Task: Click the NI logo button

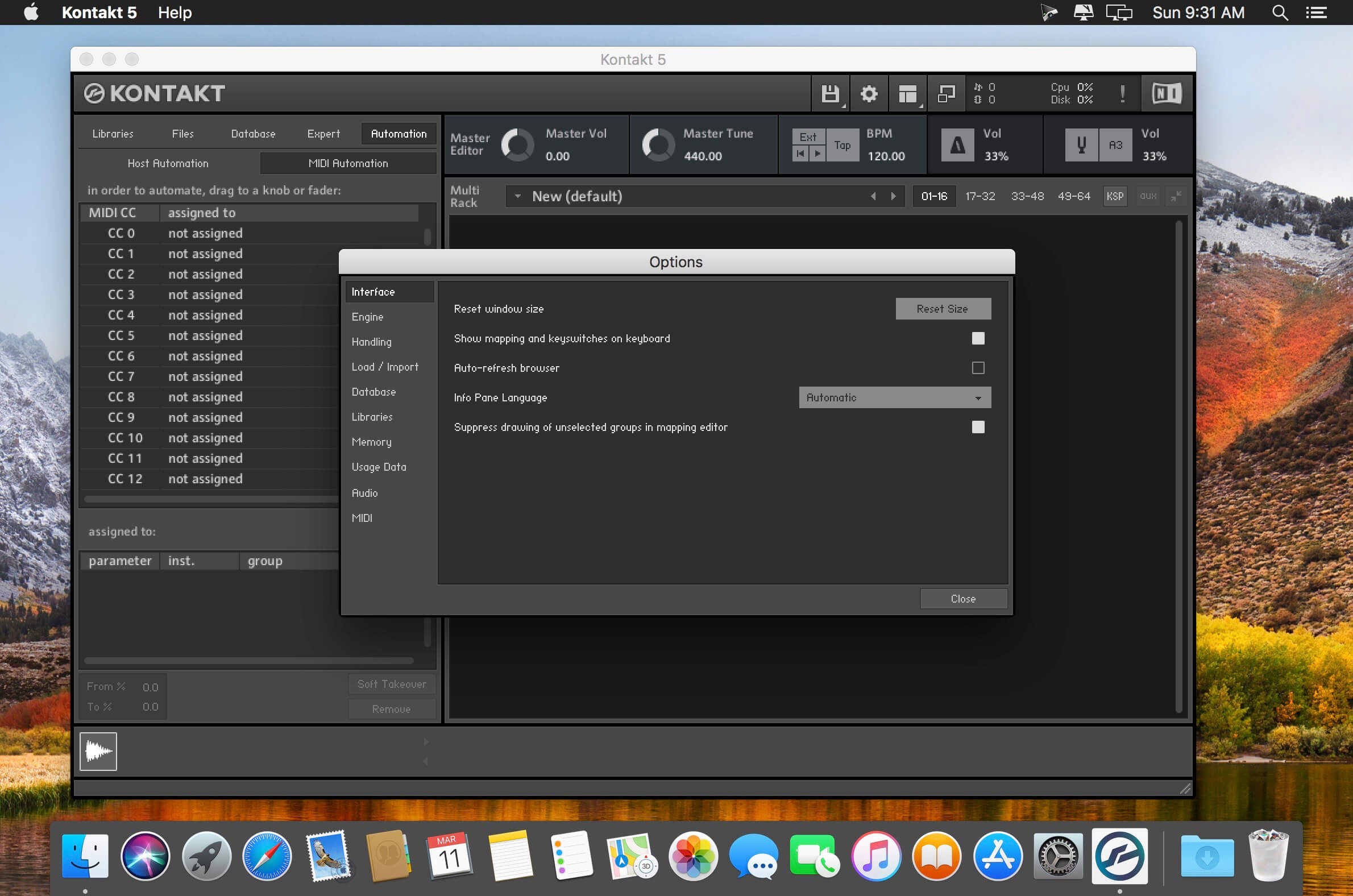Action: [x=1166, y=93]
